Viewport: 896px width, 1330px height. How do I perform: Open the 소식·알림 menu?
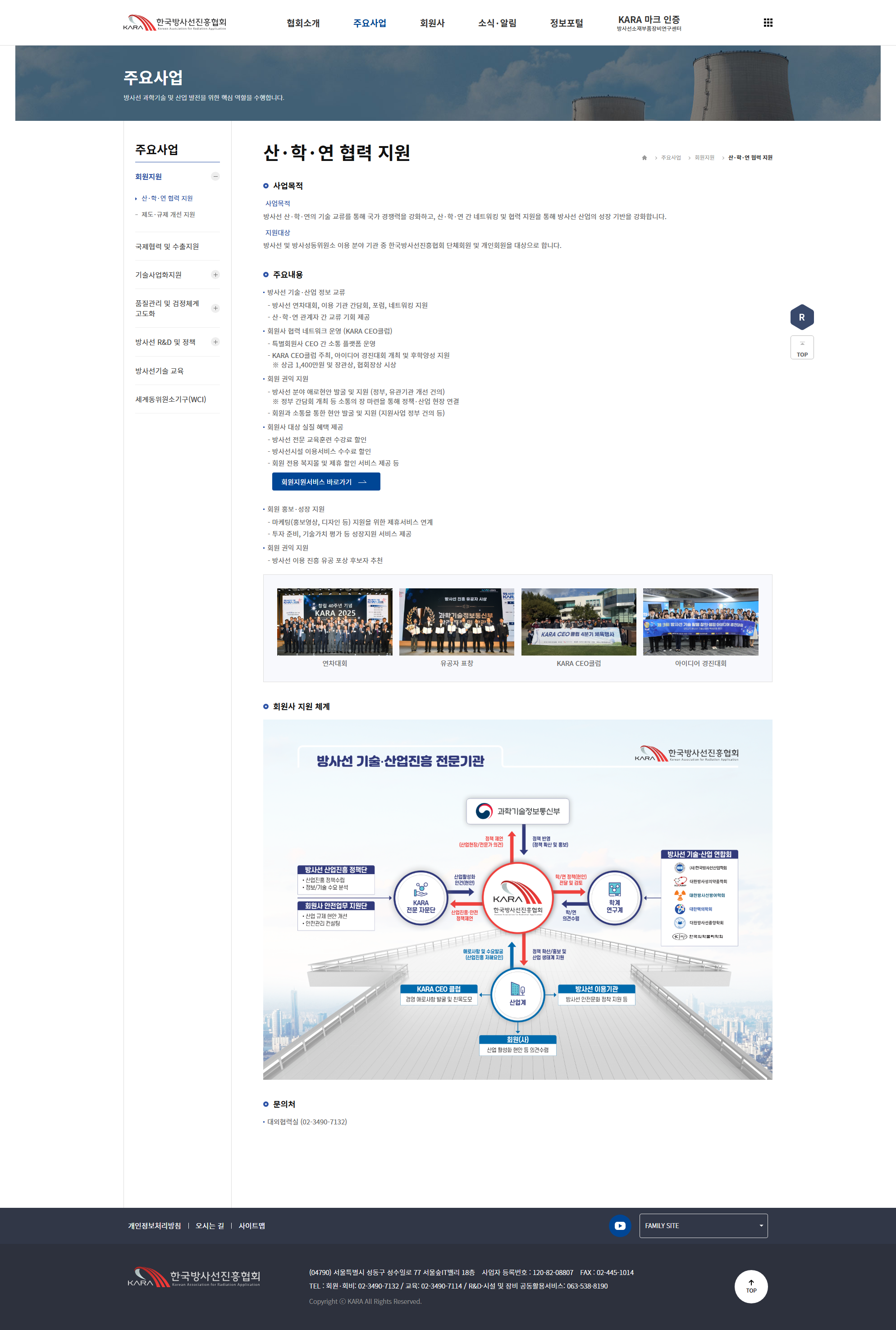tap(497, 23)
